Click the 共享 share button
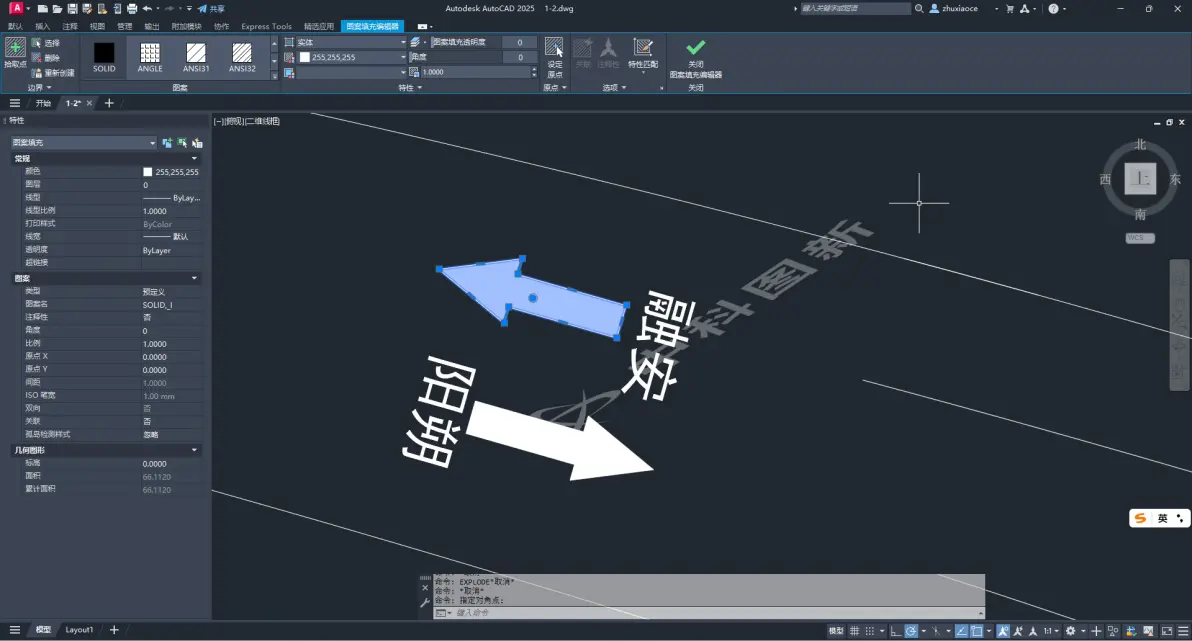The height and width of the screenshot is (641, 1192). coord(211,8)
